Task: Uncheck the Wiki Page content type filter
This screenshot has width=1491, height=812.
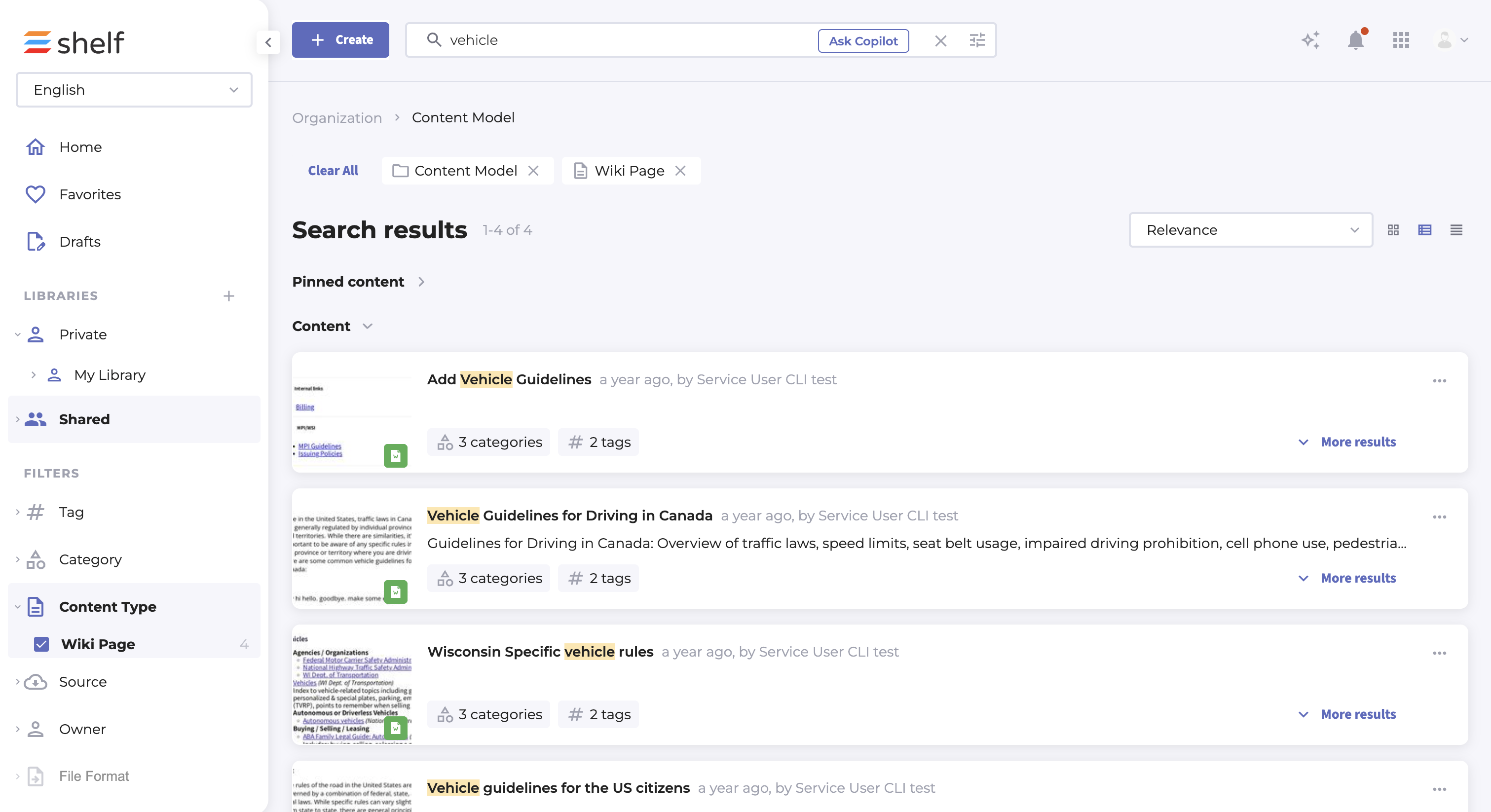Action: (41, 644)
